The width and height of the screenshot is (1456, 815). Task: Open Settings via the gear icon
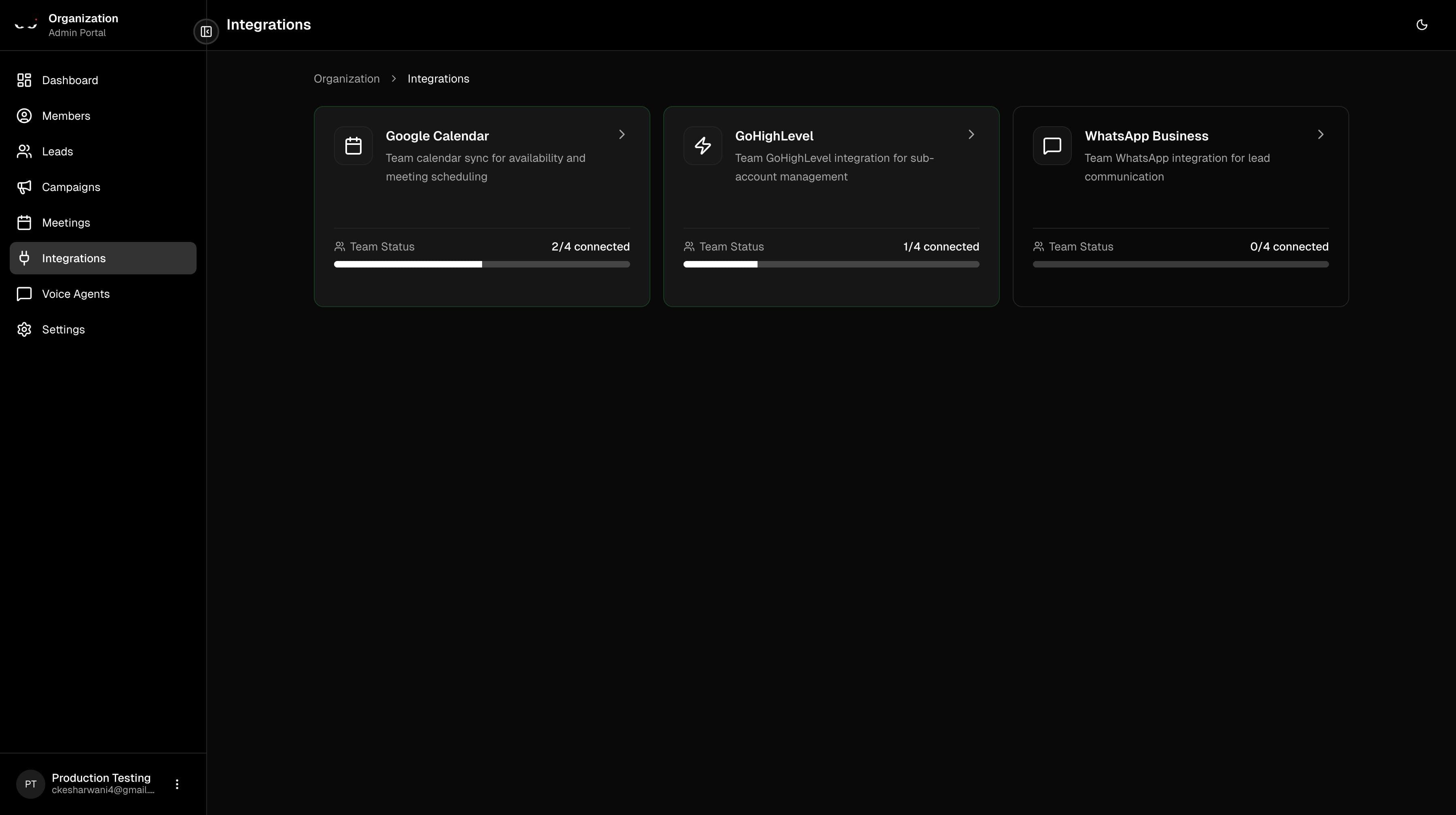pos(24,329)
